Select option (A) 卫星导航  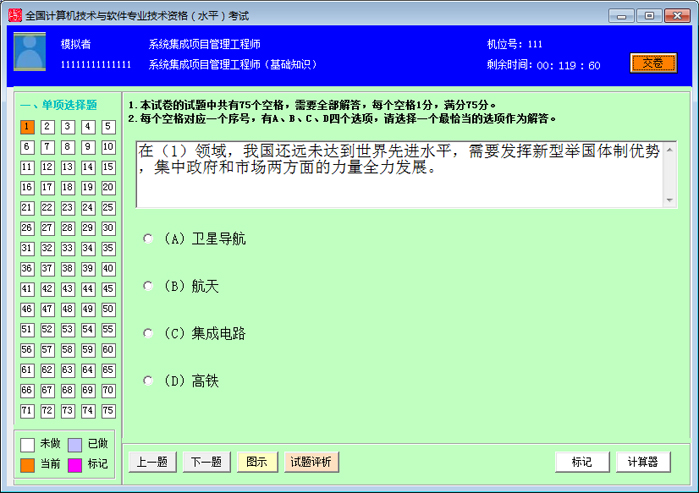(149, 239)
